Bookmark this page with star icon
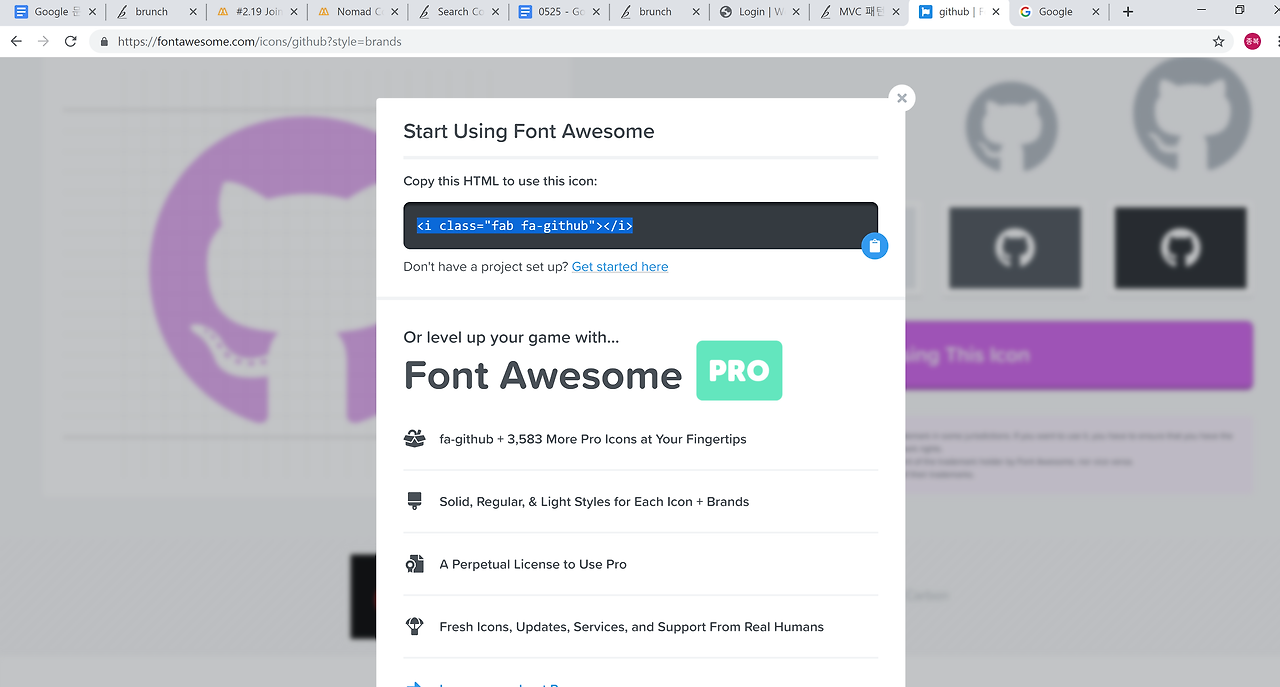 point(1218,42)
